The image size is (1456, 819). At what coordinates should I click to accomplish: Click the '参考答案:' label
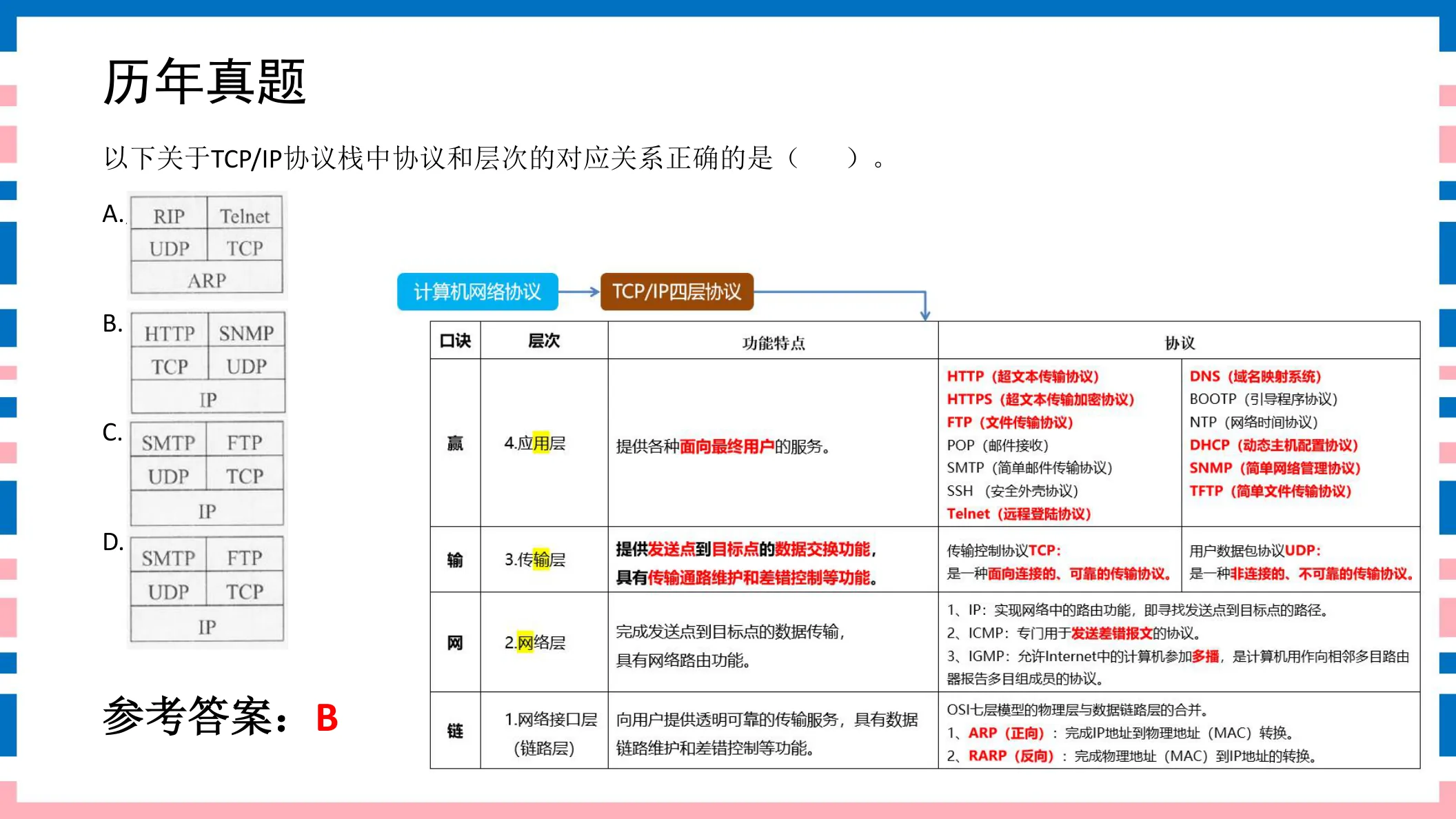click(196, 716)
